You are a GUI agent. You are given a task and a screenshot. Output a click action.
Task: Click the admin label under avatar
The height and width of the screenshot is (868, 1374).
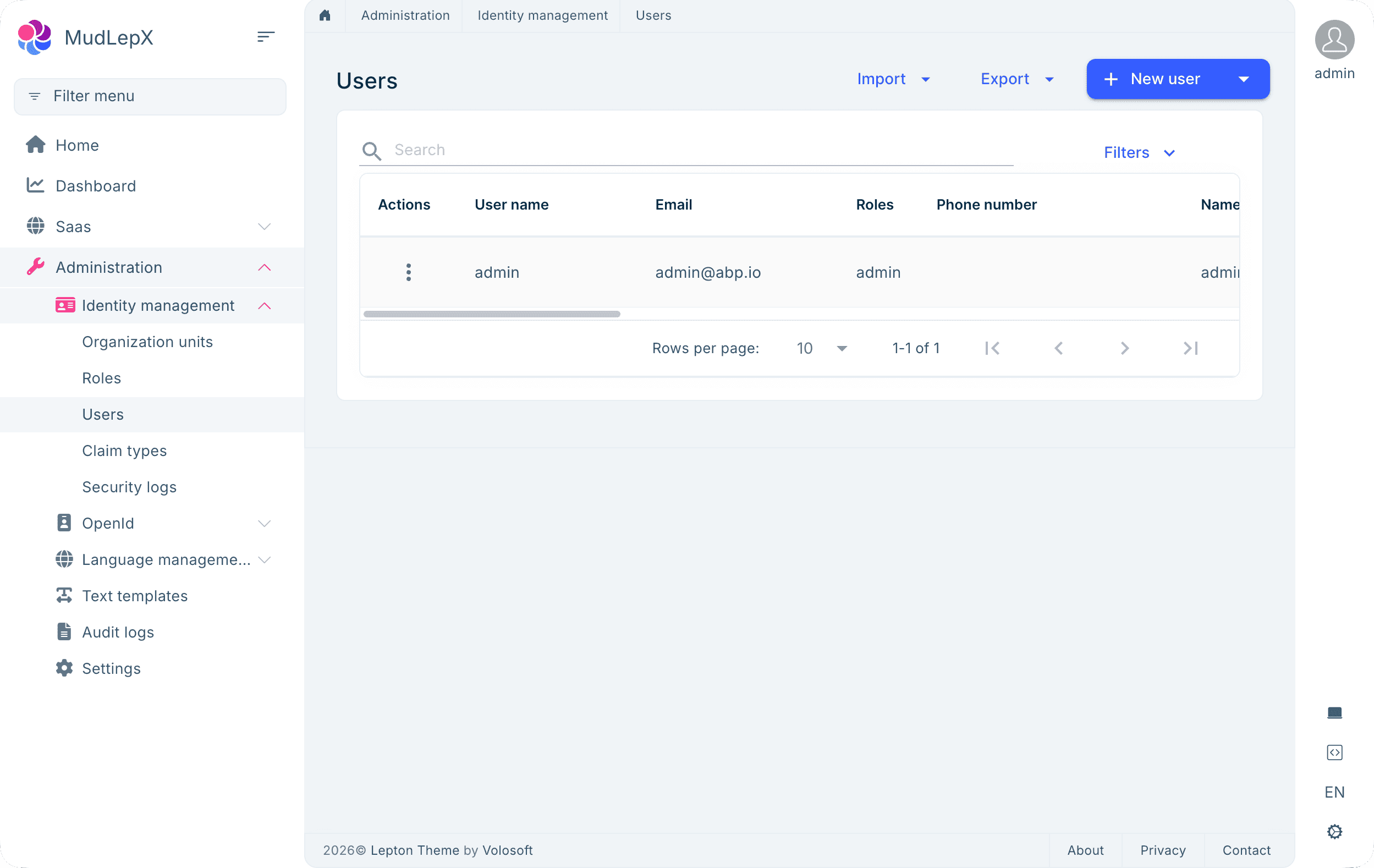point(1334,73)
